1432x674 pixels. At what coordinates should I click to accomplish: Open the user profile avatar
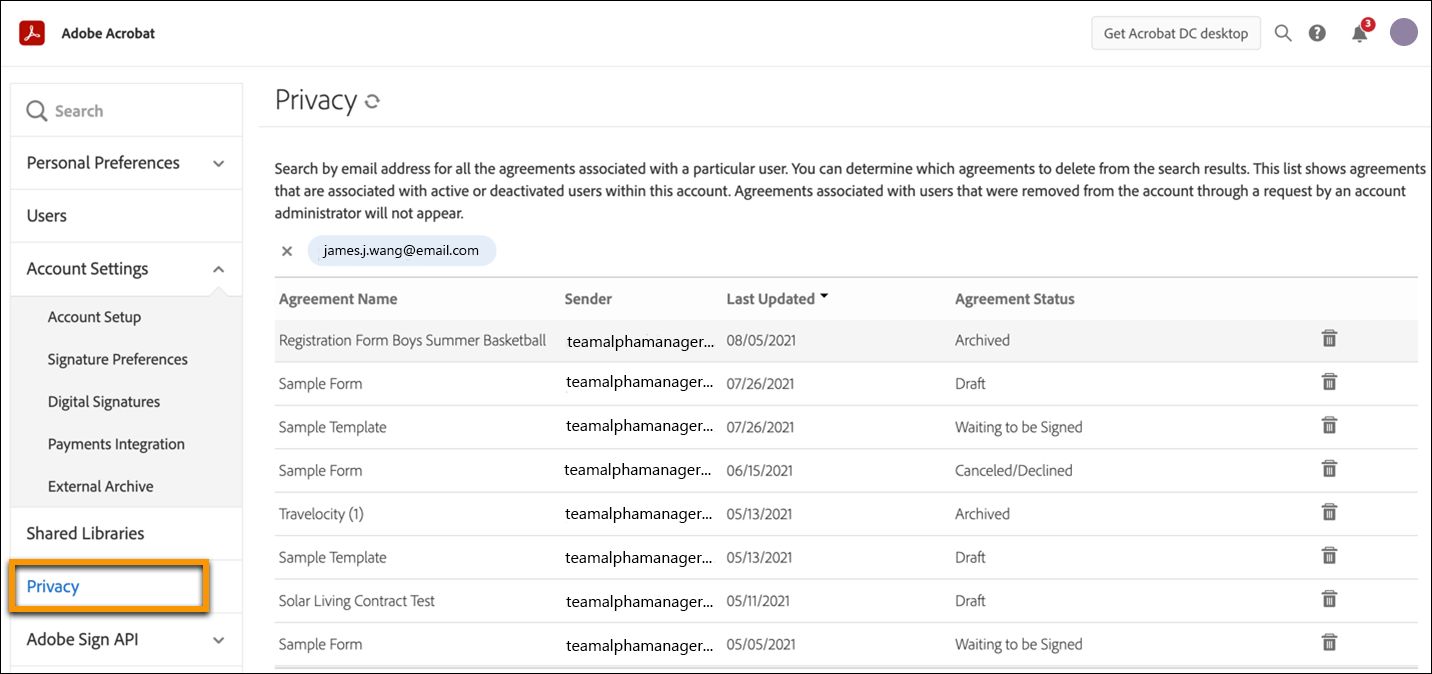click(1404, 33)
